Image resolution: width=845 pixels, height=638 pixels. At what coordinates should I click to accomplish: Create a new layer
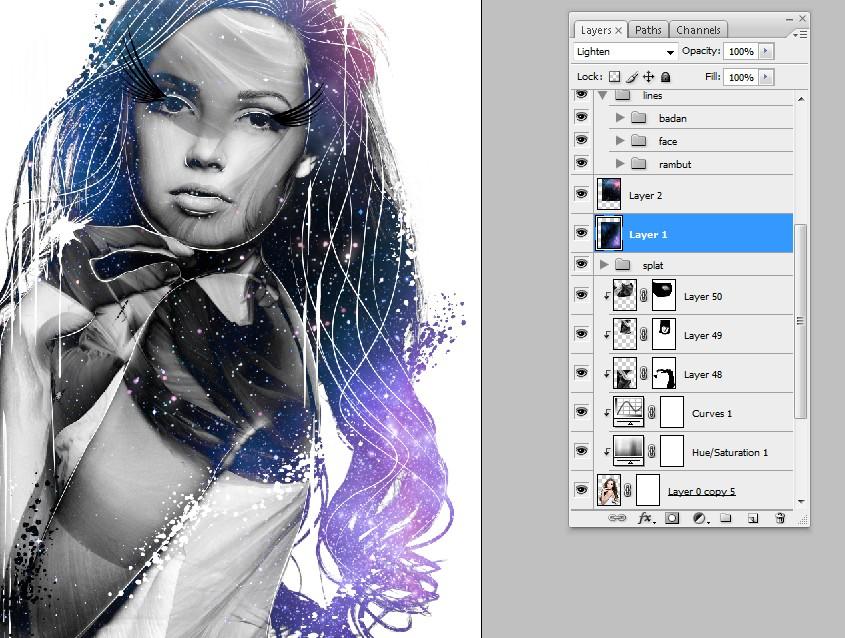coord(753,518)
